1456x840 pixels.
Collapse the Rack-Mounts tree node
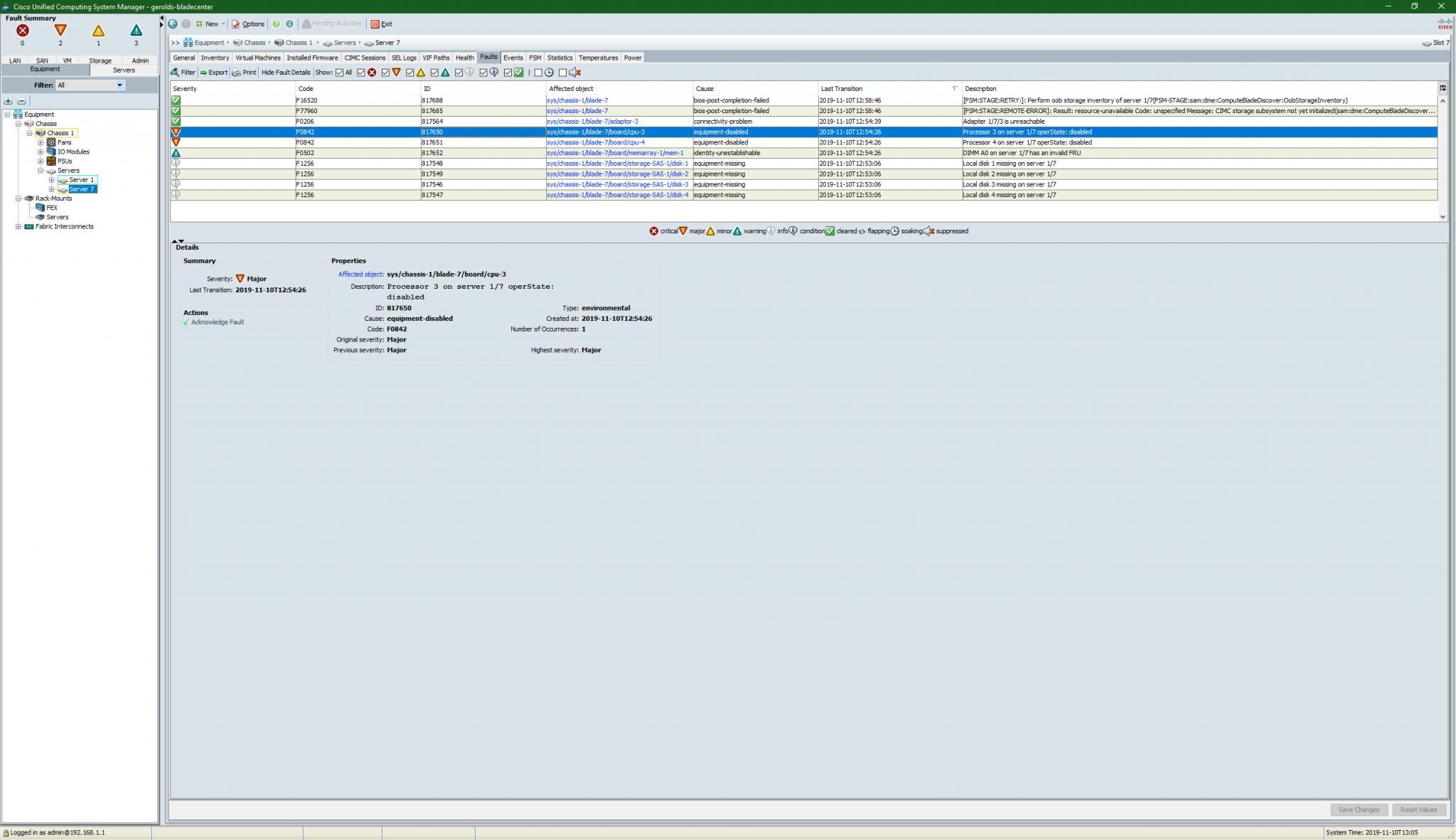click(18, 198)
